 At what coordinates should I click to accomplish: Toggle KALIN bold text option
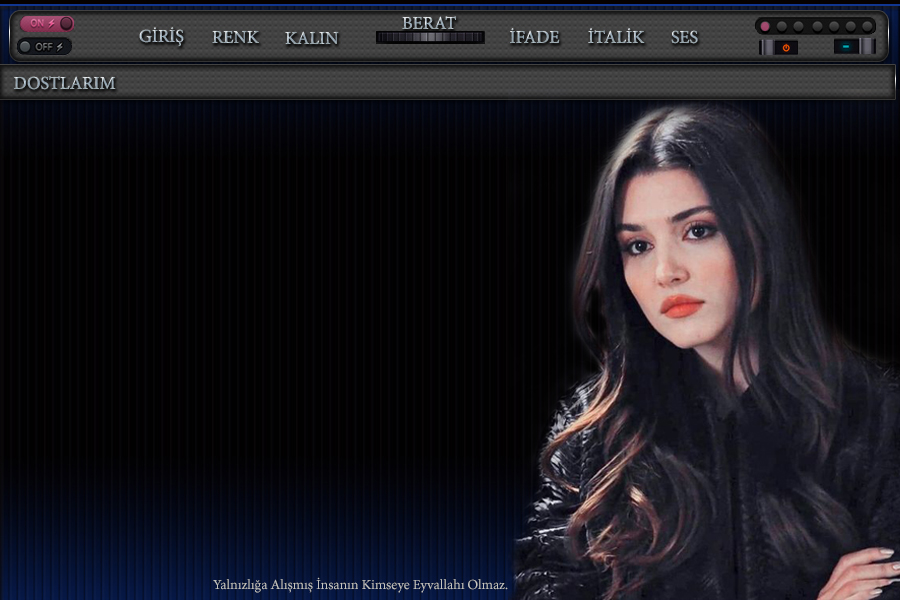coord(311,38)
